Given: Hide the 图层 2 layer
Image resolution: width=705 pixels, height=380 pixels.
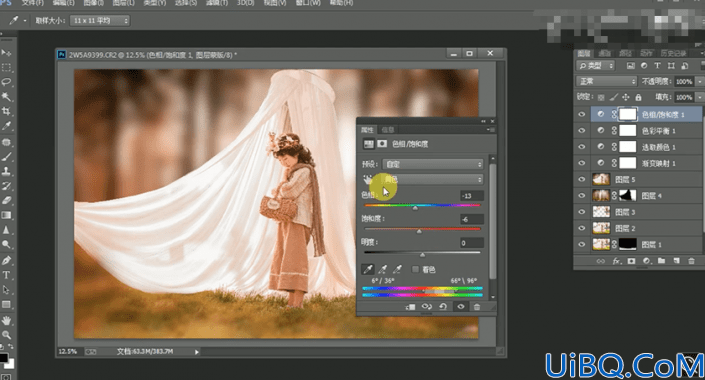Looking at the screenshot, I should (581, 228).
